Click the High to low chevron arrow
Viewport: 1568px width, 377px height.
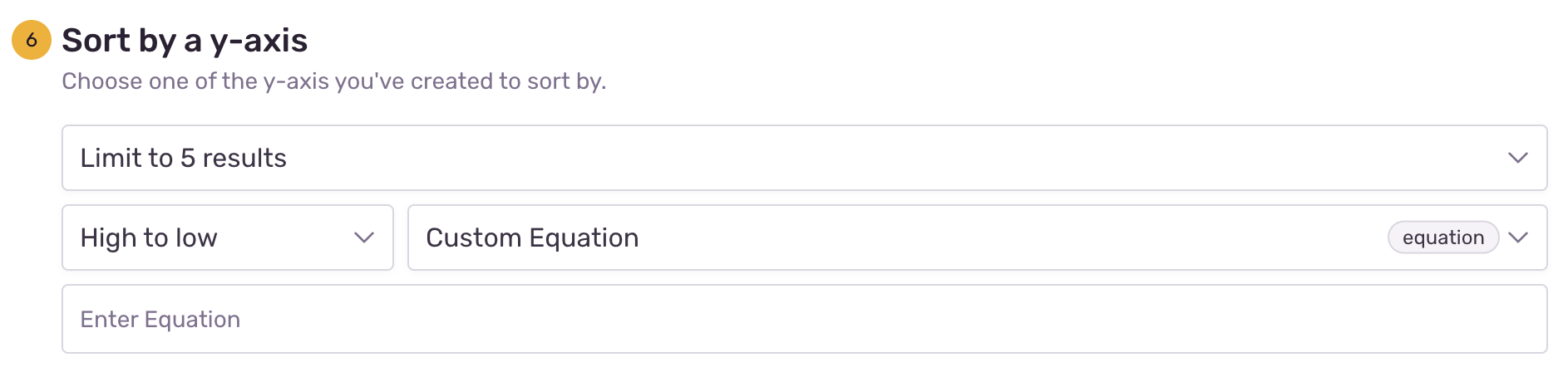click(x=363, y=237)
